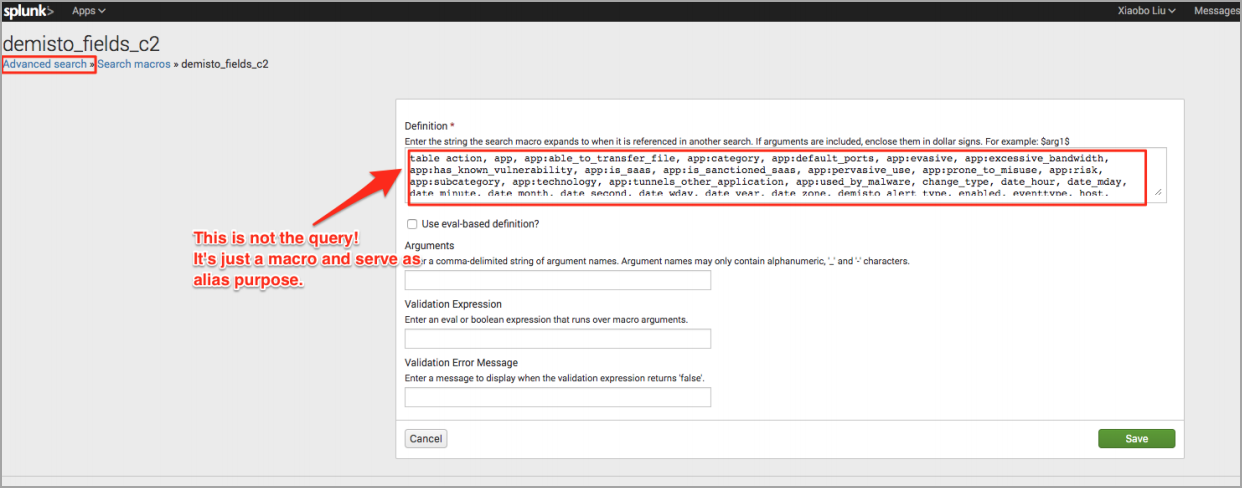
Task: Click demisto_fields_c2 in the breadcrumb trail
Action: click(224, 64)
